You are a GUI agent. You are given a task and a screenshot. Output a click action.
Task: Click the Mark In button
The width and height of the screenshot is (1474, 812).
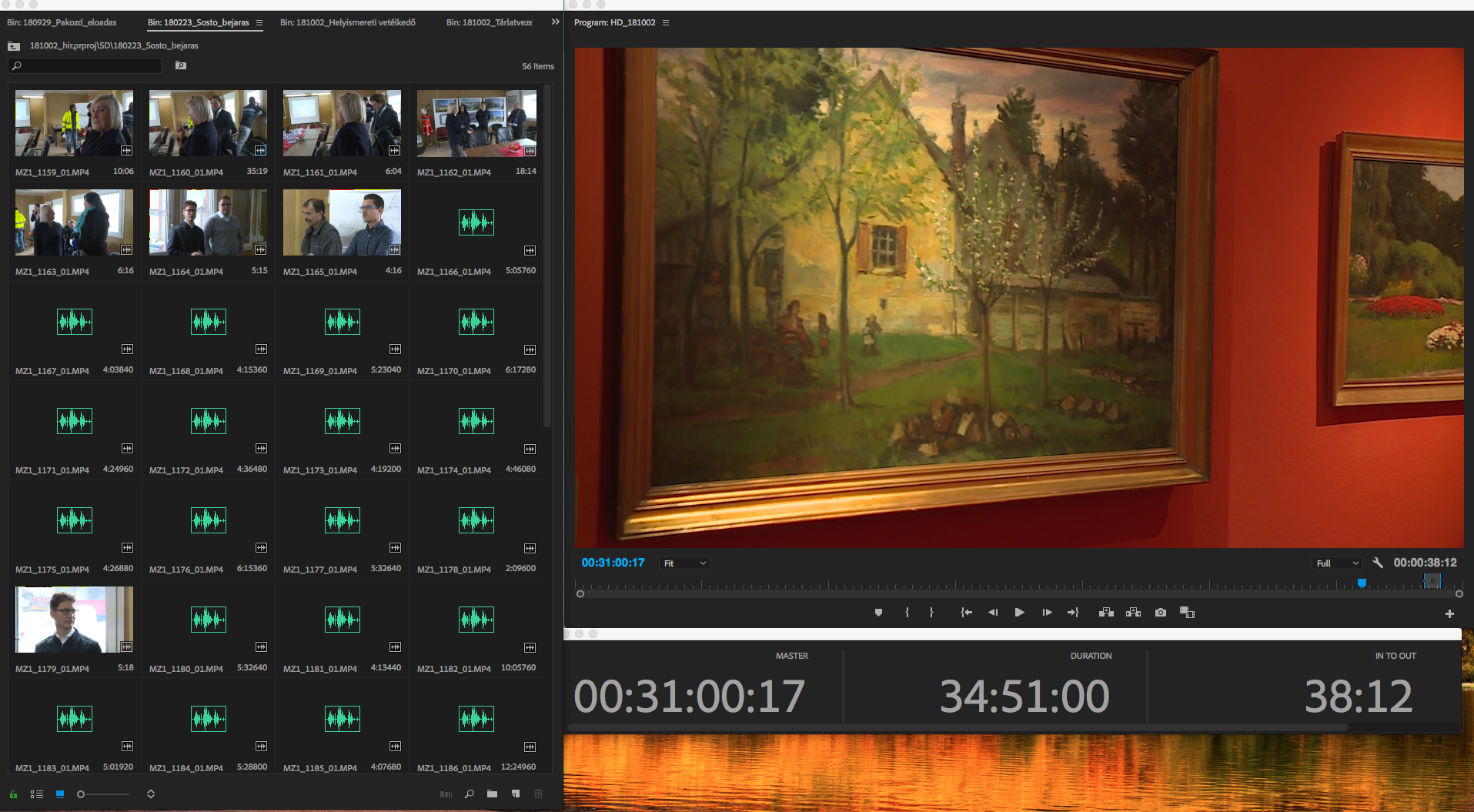click(907, 613)
